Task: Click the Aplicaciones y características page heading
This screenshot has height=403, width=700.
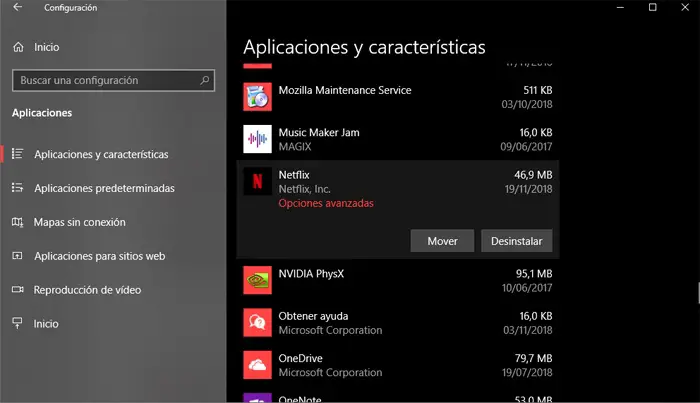Action: [x=364, y=47]
